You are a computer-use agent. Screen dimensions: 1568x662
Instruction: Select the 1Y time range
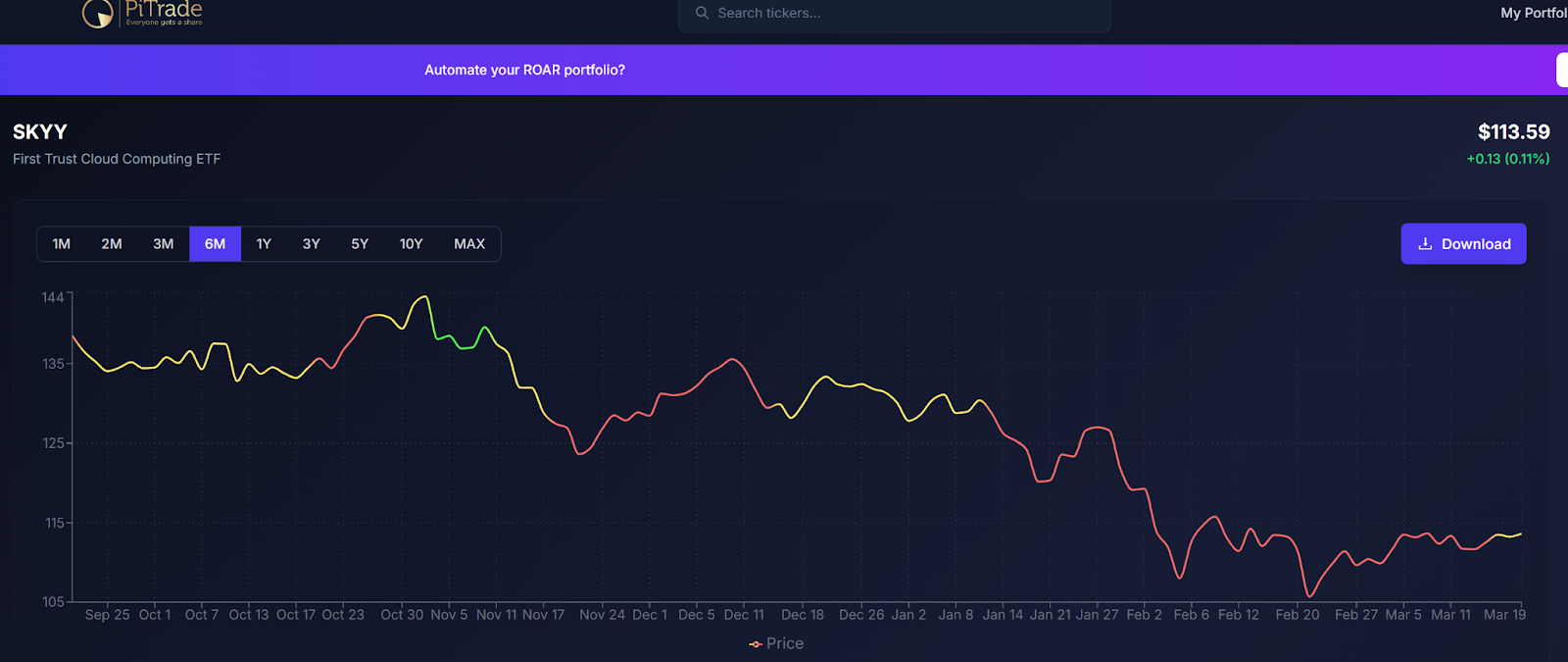[x=264, y=243]
